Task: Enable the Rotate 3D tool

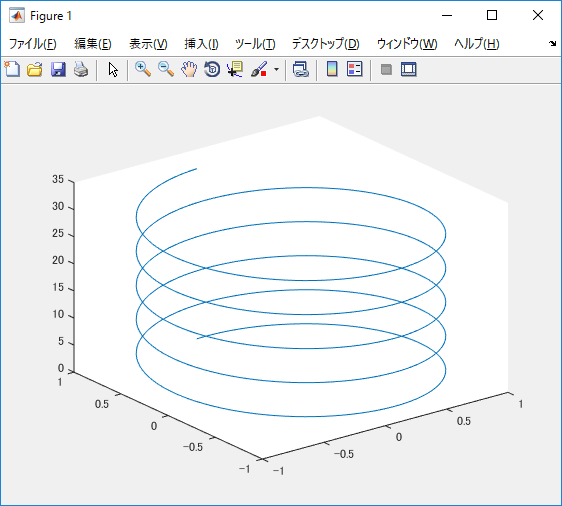Action: [x=212, y=69]
